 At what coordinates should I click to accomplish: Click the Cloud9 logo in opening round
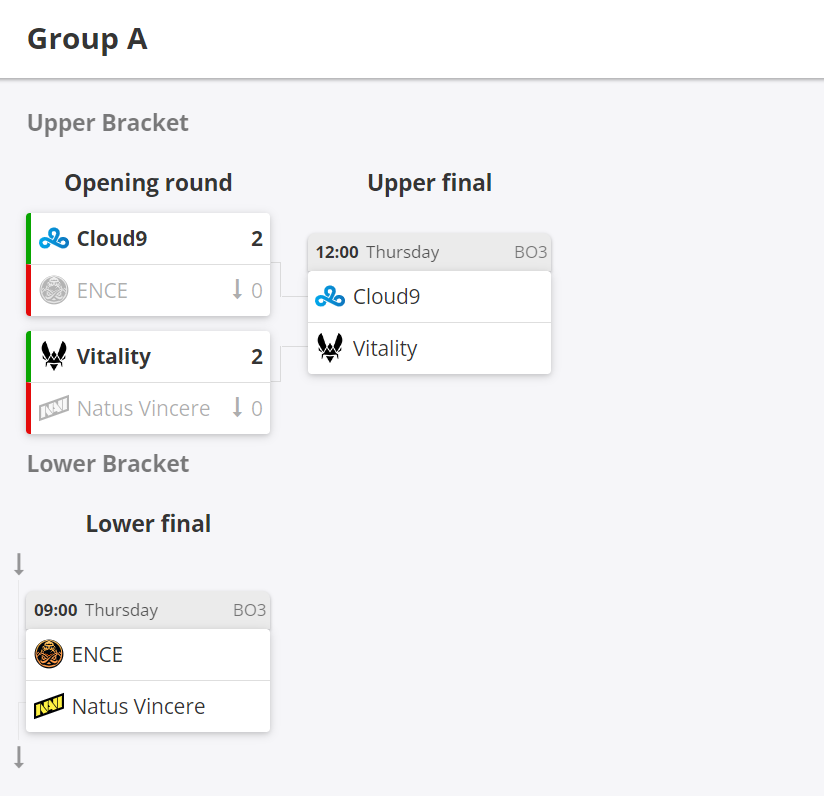pos(54,239)
